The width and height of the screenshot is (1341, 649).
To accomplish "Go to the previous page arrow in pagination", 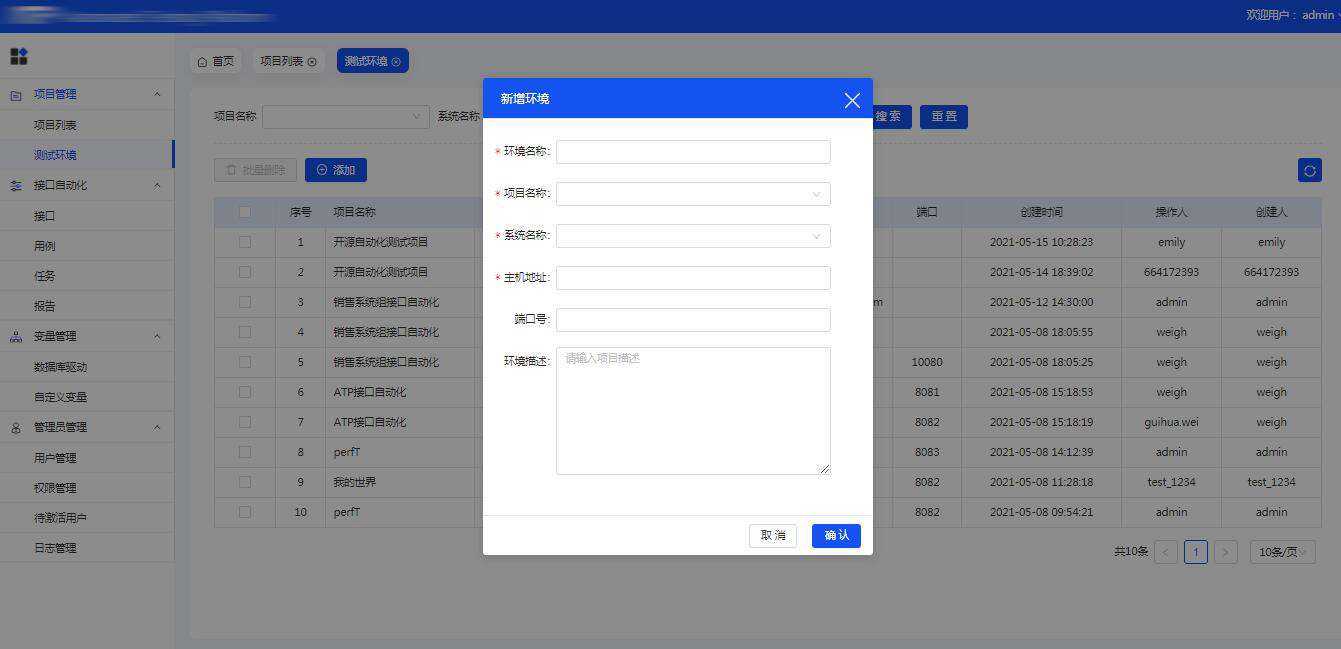I will pyautogui.click(x=1166, y=552).
